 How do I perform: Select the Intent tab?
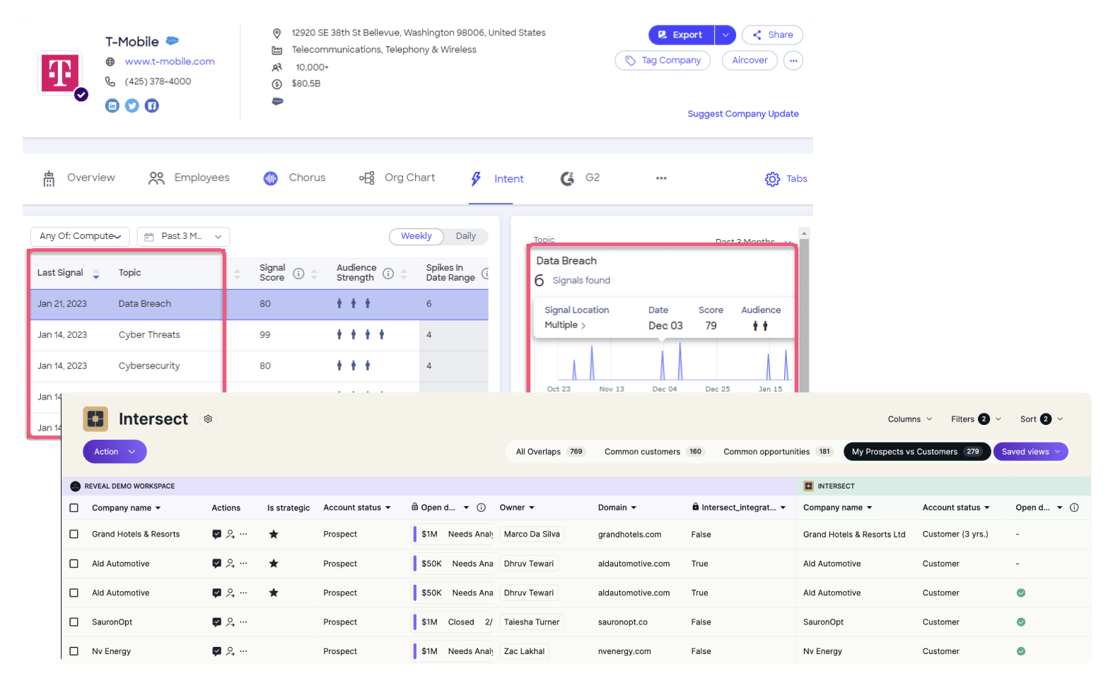[496, 179]
